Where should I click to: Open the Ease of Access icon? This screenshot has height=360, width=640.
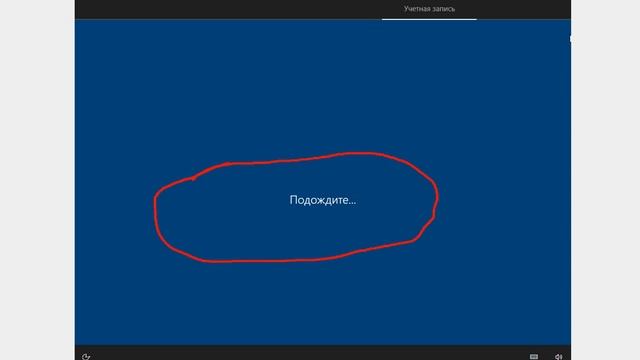click(x=86, y=357)
